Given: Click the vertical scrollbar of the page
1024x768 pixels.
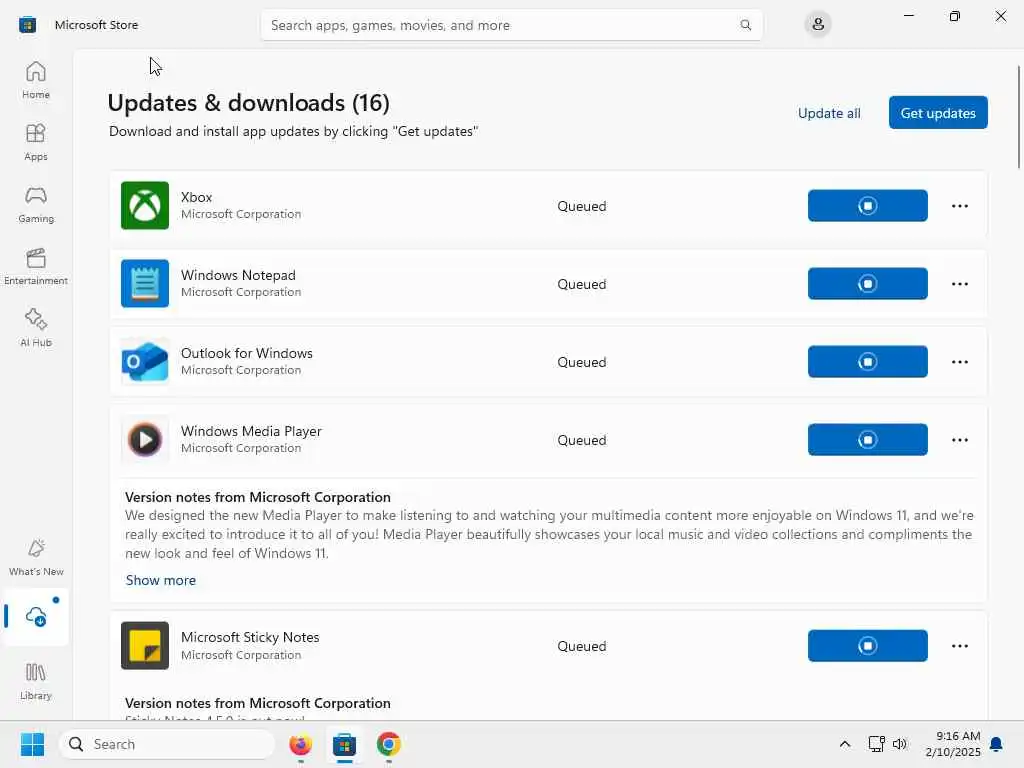Looking at the screenshot, I should point(1019,118).
